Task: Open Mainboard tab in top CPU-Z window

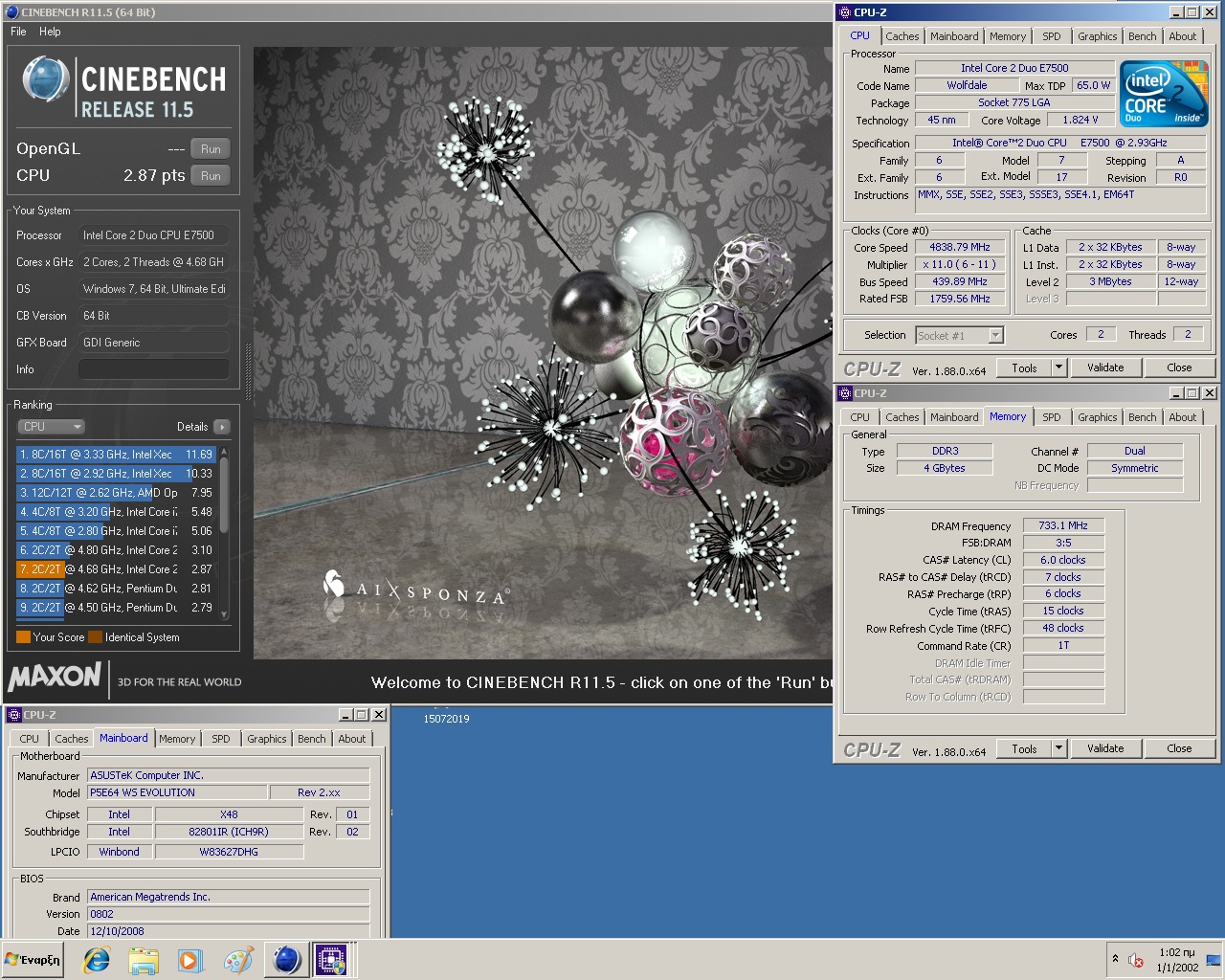Action: (x=954, y=36)
